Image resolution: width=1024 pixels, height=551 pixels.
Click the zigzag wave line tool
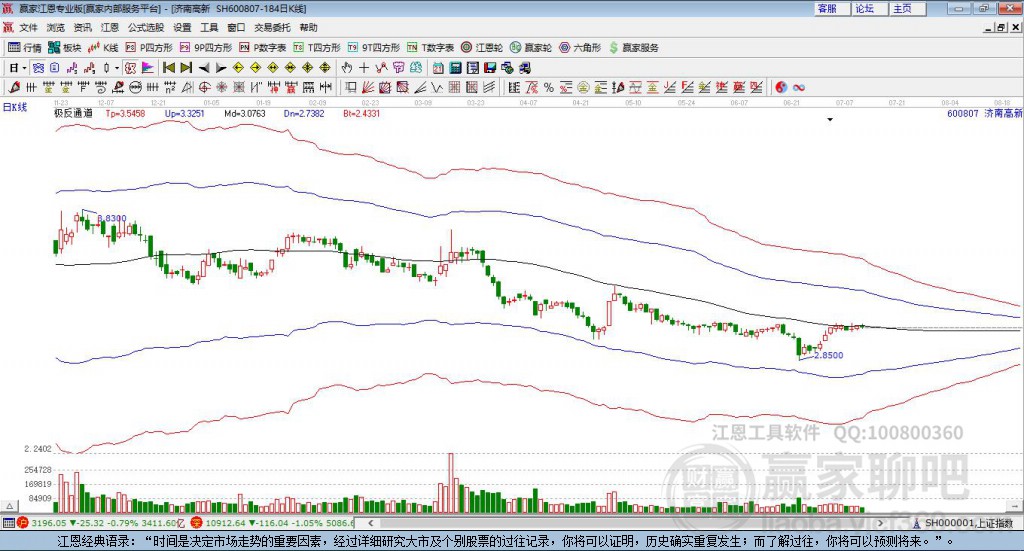click(x=436, y=87)
